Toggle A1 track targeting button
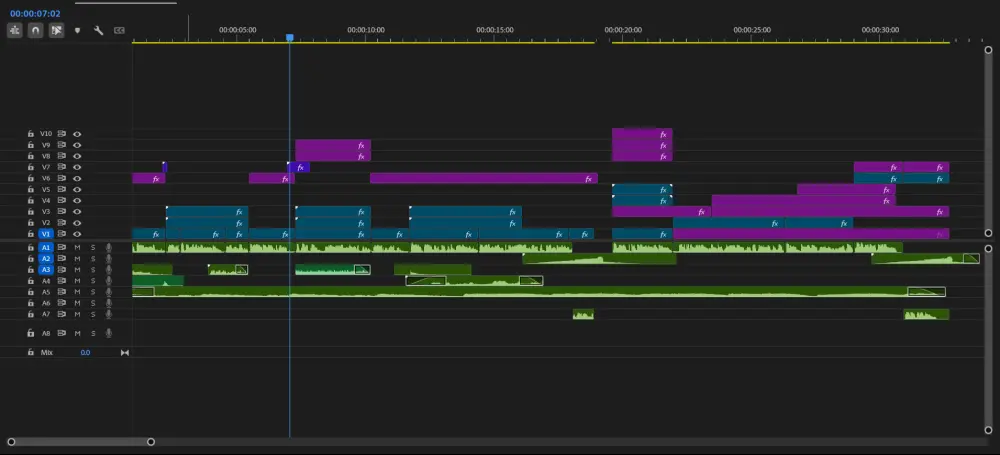This screenshot has height=455, width=1000. (46, 248)
